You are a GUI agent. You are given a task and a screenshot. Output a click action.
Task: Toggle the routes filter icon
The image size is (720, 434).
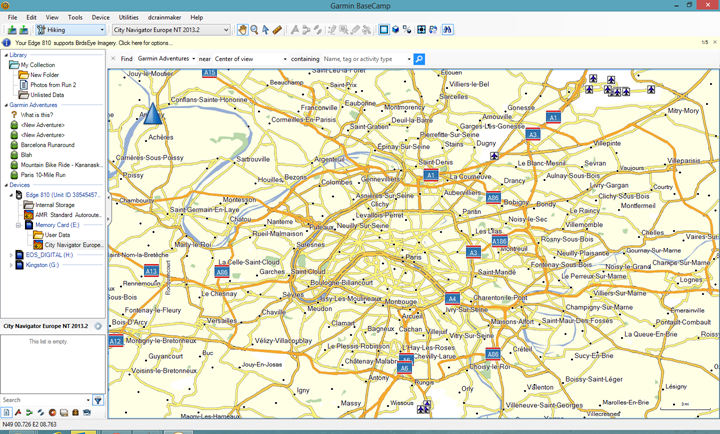[x=29, y=412]
